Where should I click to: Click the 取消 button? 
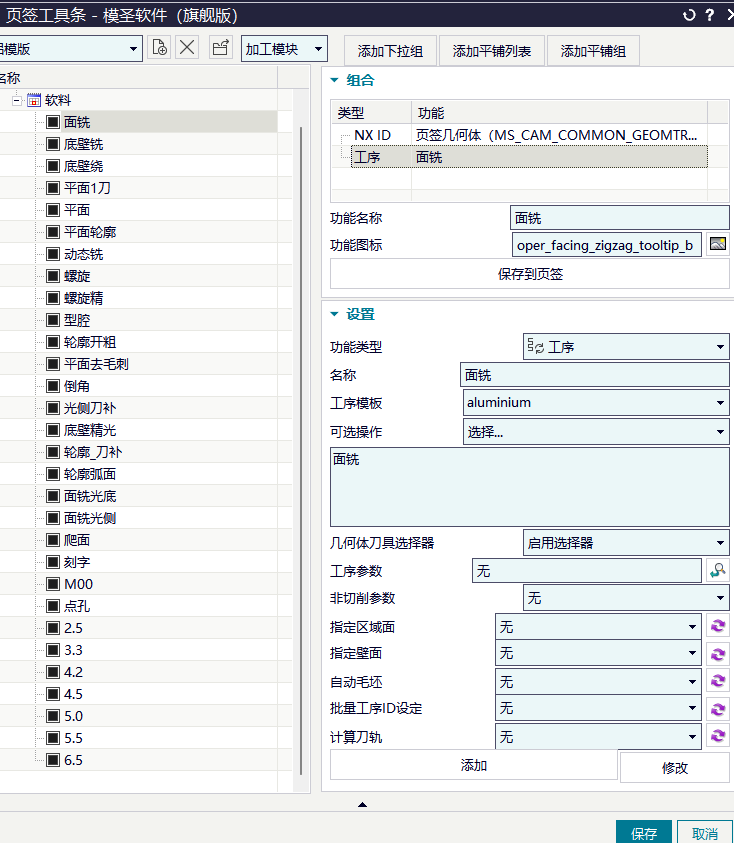704,833
